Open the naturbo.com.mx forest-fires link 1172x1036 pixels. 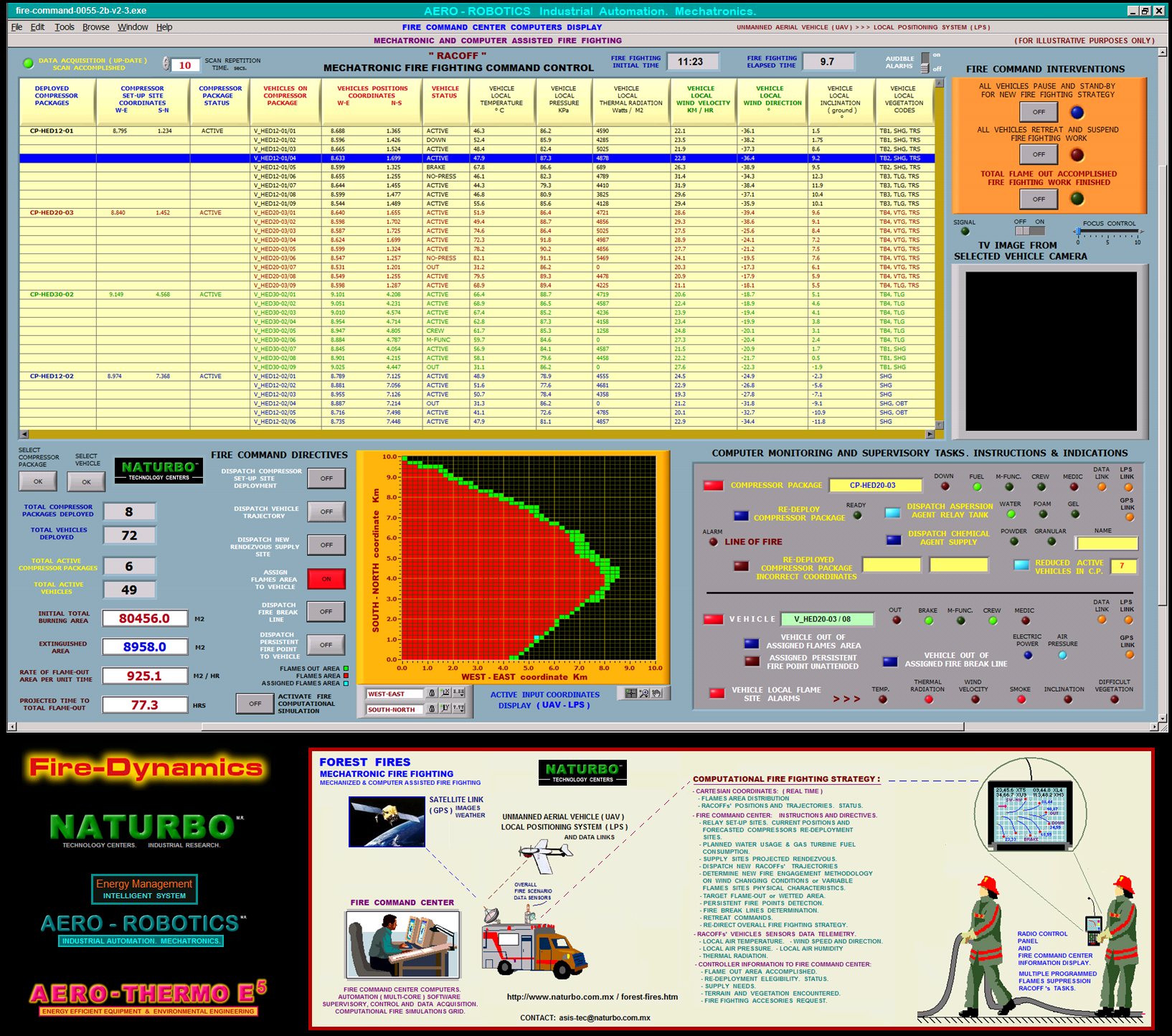pos(592,997)
